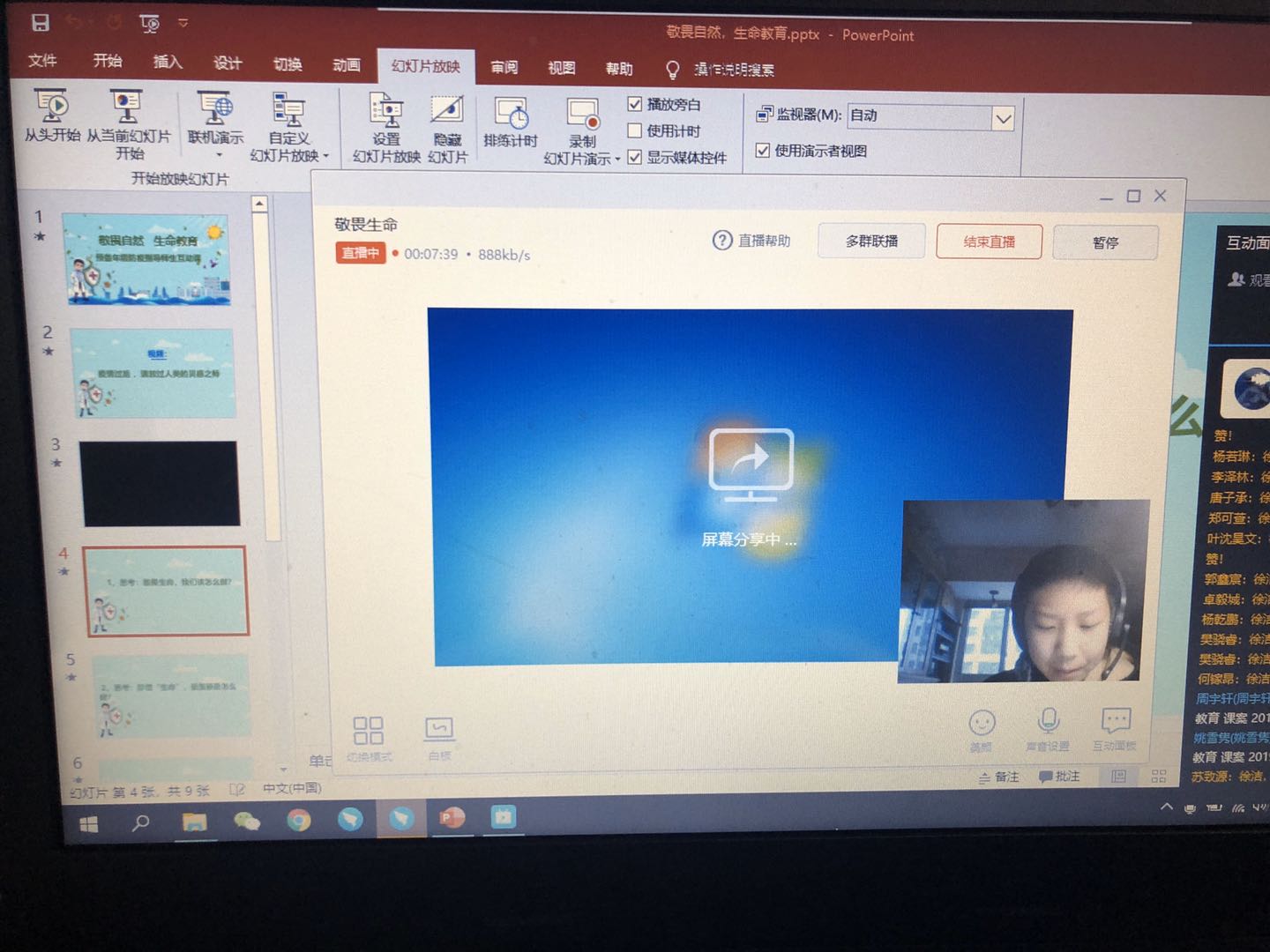Show hidden system tray icons arrow
Screen dimensions: 1270x952
1166,807
